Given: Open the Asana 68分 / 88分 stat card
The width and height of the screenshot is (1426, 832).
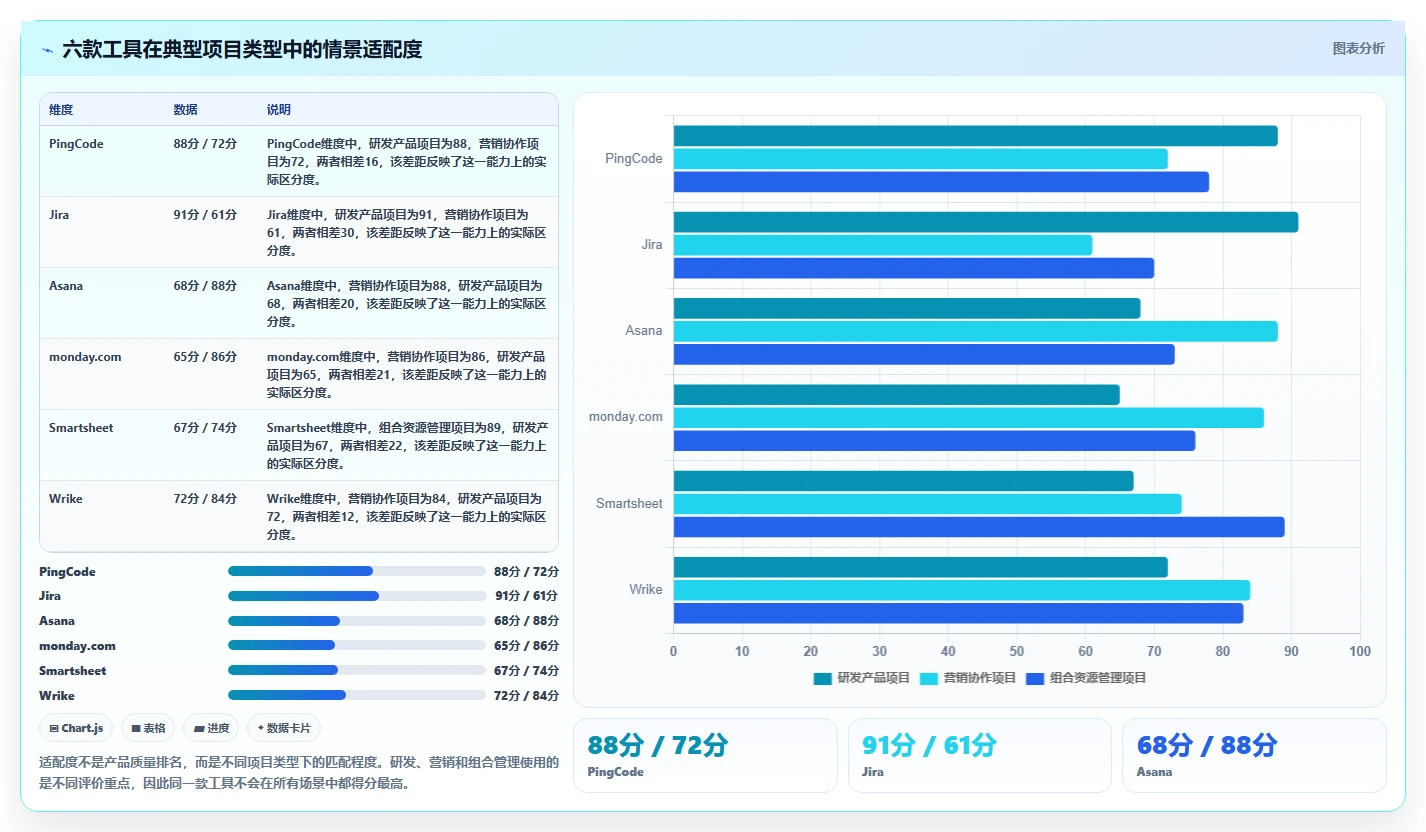Looking at the screenshot, I should coord(1254,755).
